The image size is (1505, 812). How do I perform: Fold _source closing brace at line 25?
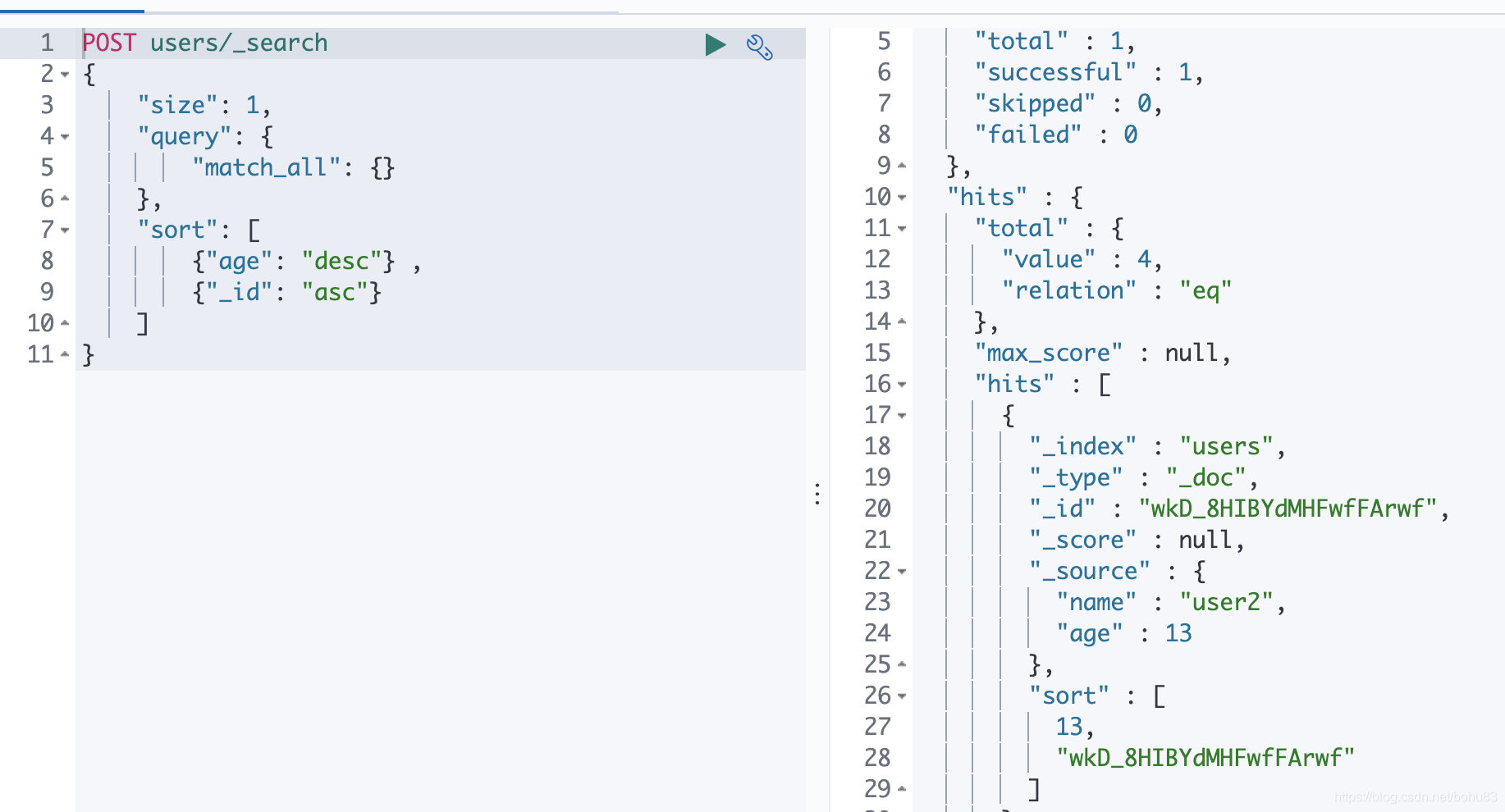902,665
